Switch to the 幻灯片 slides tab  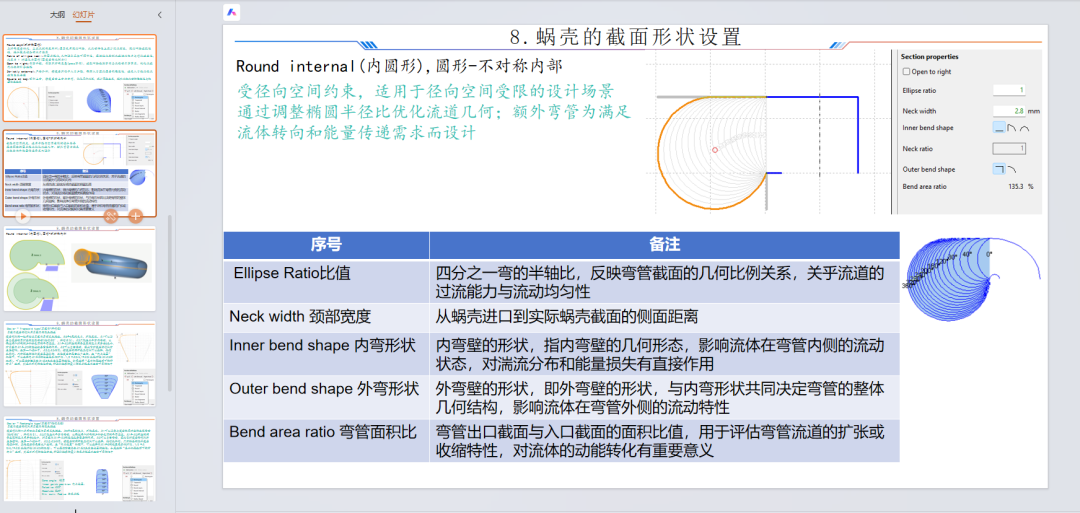coord(84,15)
